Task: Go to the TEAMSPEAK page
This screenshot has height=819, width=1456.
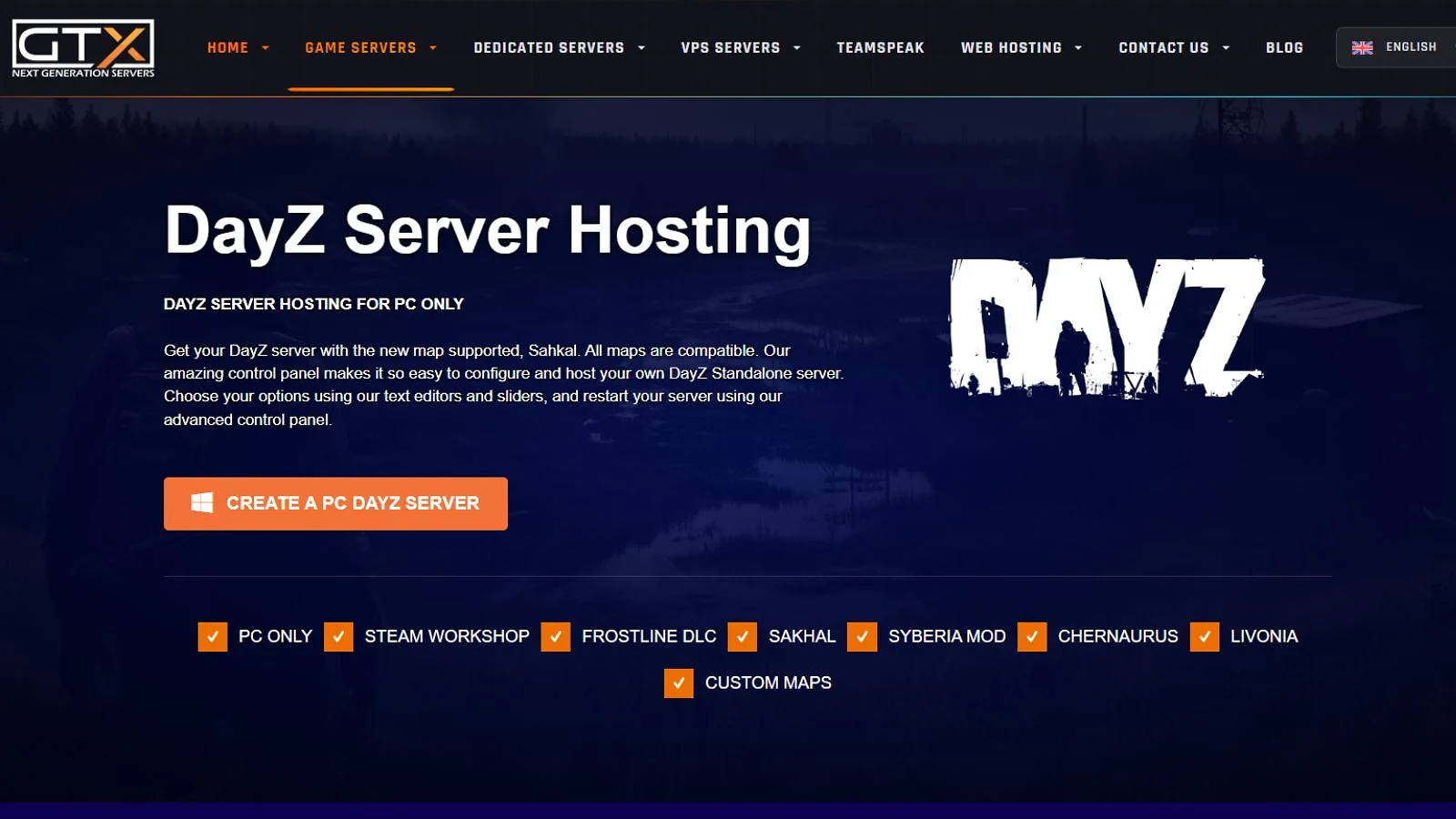Action: coord(880,47)
